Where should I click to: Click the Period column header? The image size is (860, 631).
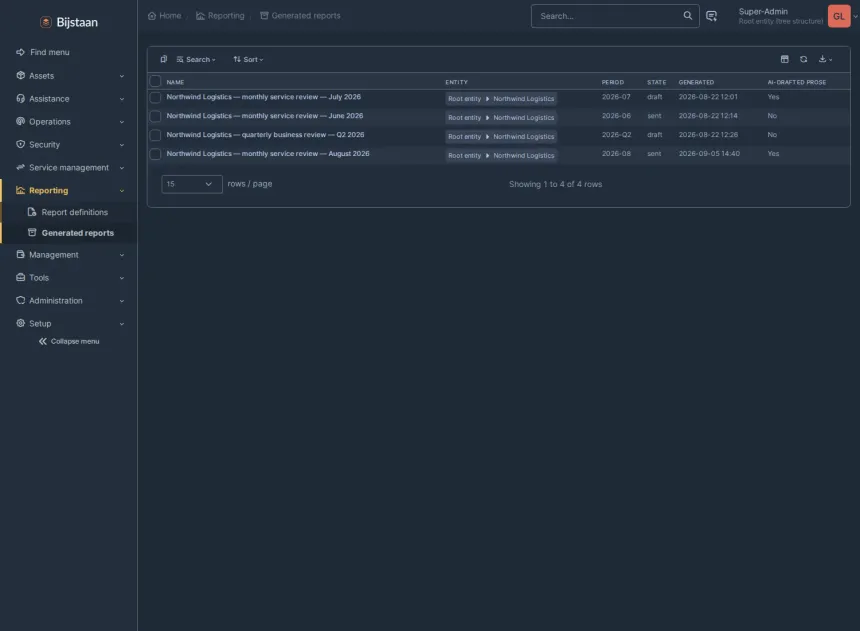[613, 82]
